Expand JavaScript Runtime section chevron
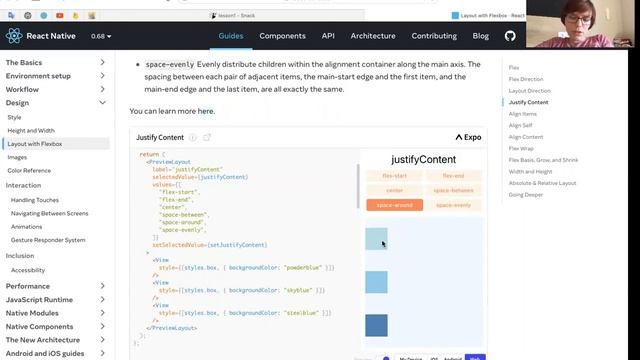The width and height of the screenshot is (640, 360). 102,300
